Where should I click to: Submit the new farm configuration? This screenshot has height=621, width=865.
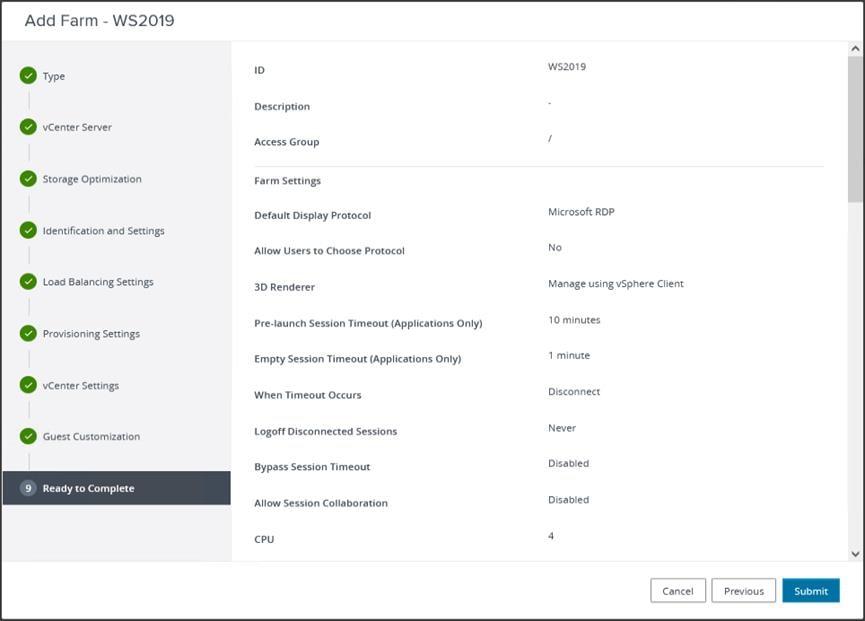810,591
